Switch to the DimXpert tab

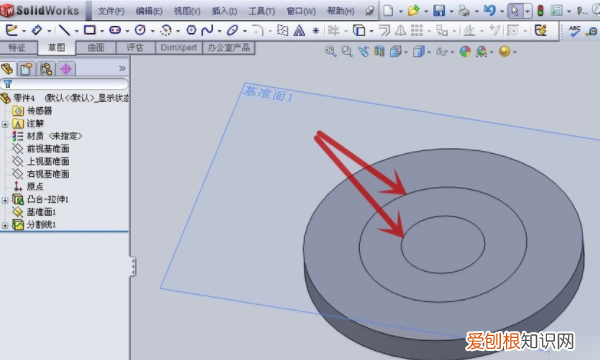pos(179,48)
